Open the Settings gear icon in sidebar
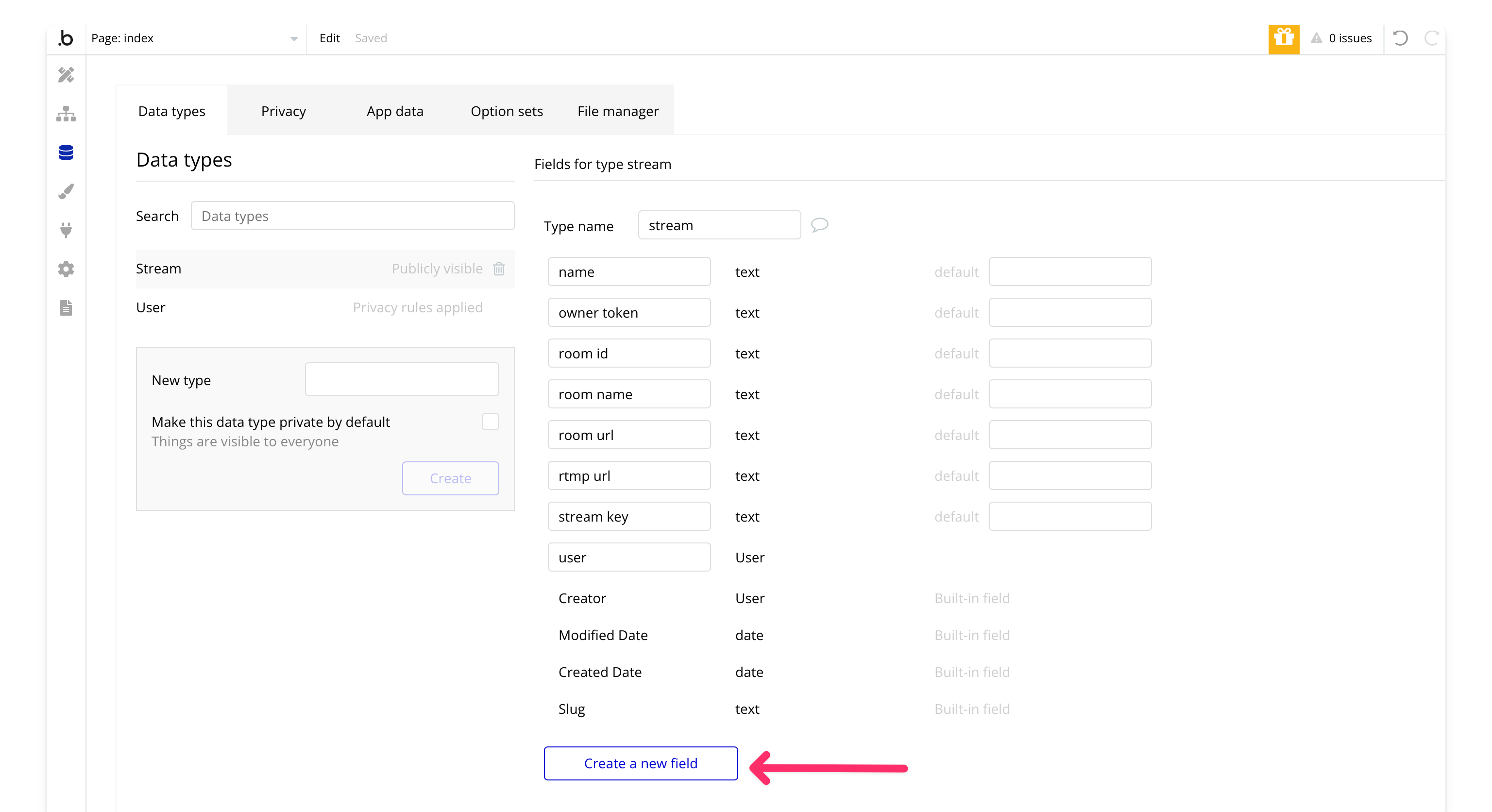The height and width of the screenshot is (812, 1492). 66,269
